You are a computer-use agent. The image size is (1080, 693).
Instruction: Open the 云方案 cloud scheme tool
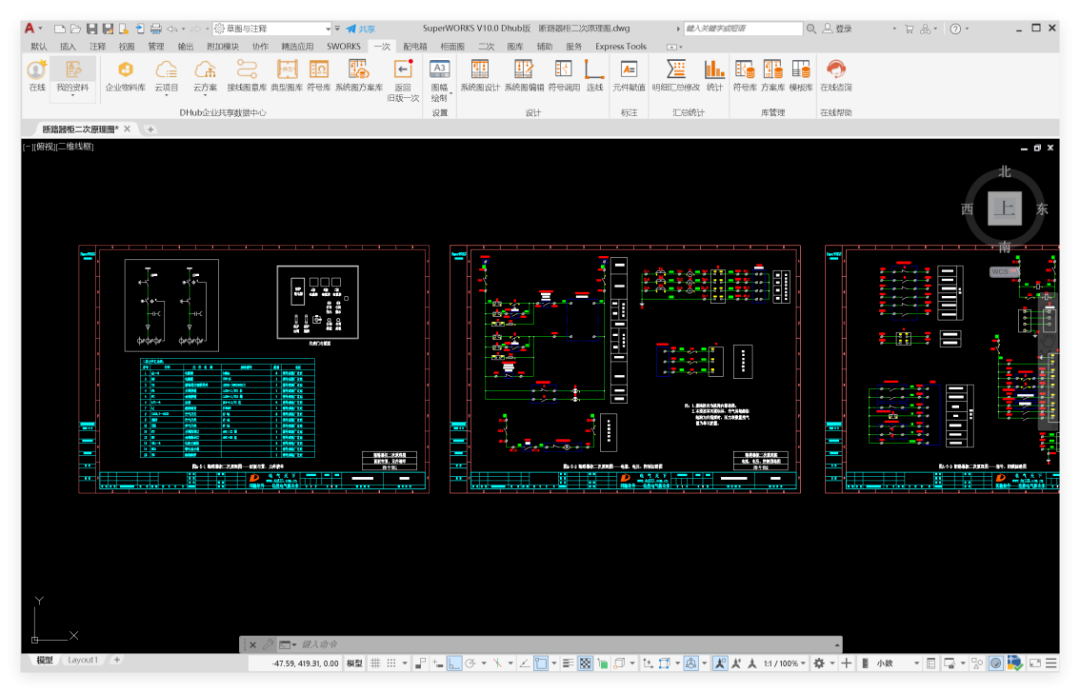pyautogui.click(x=205, y=76)
